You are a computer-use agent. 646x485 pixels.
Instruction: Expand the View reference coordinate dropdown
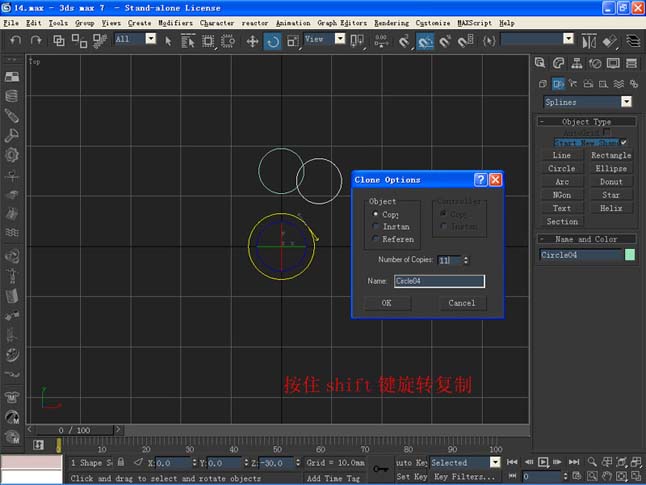click(339, 39)
